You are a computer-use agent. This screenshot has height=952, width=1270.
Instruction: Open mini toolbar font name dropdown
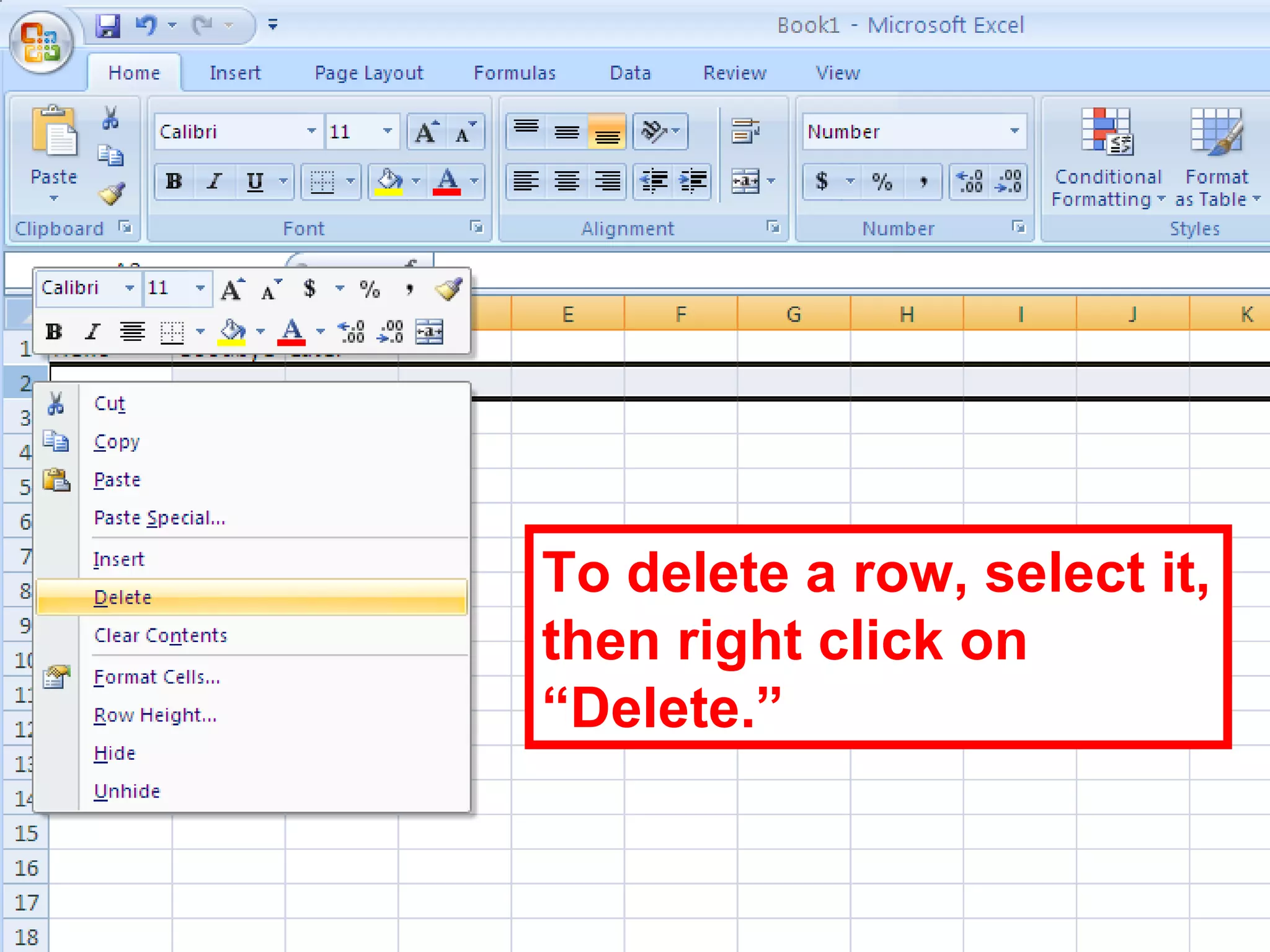[129, 288]
